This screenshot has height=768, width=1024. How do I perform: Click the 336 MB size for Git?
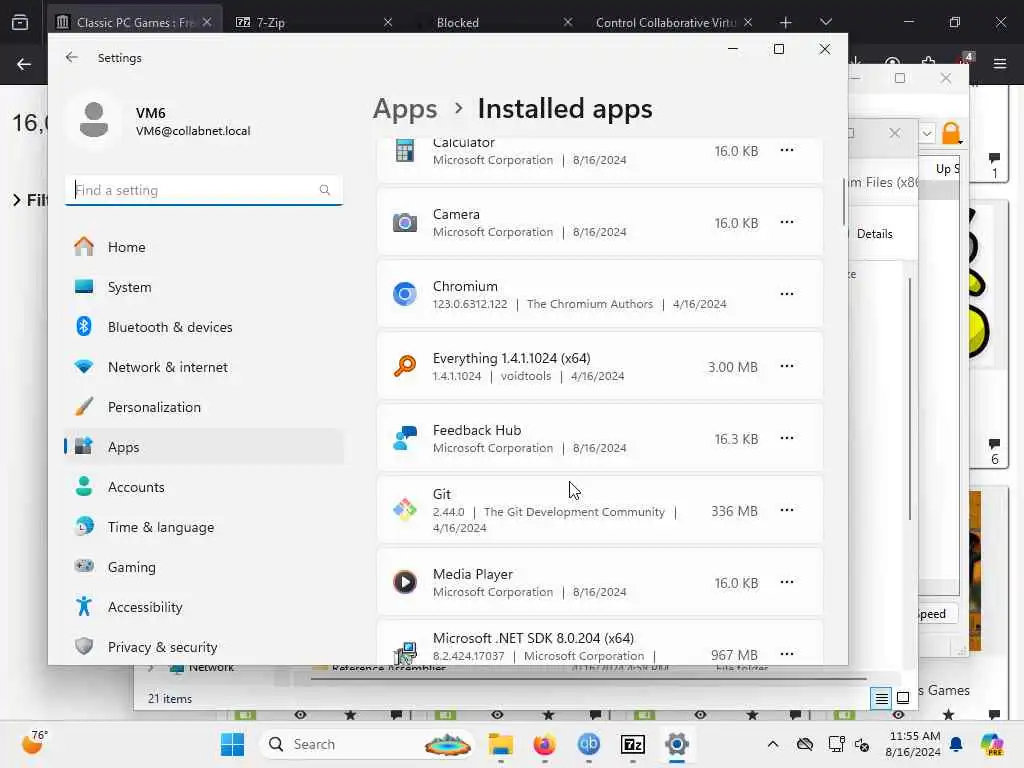click(734, 511)
